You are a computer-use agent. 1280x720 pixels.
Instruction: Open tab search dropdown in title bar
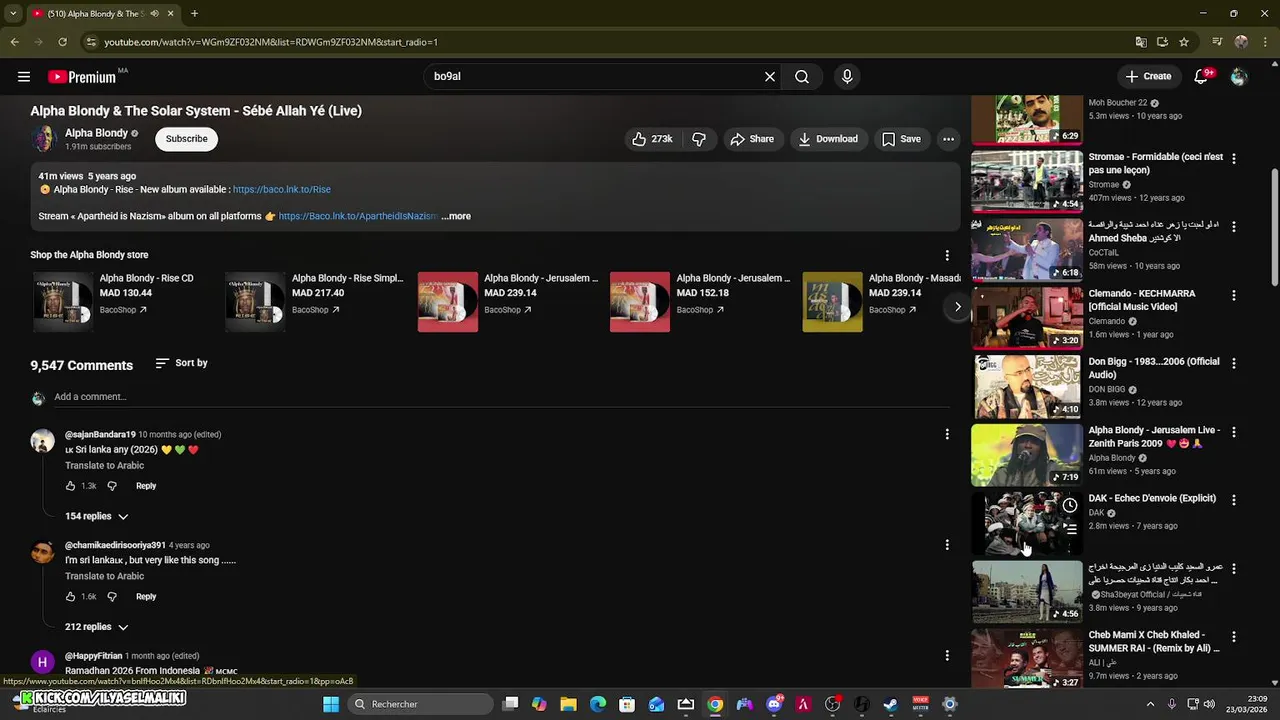[13, 14]
